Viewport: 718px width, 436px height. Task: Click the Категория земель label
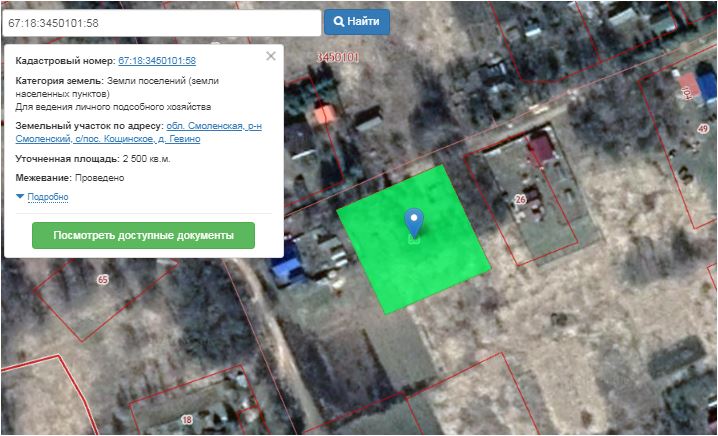[x=60, y=81]
